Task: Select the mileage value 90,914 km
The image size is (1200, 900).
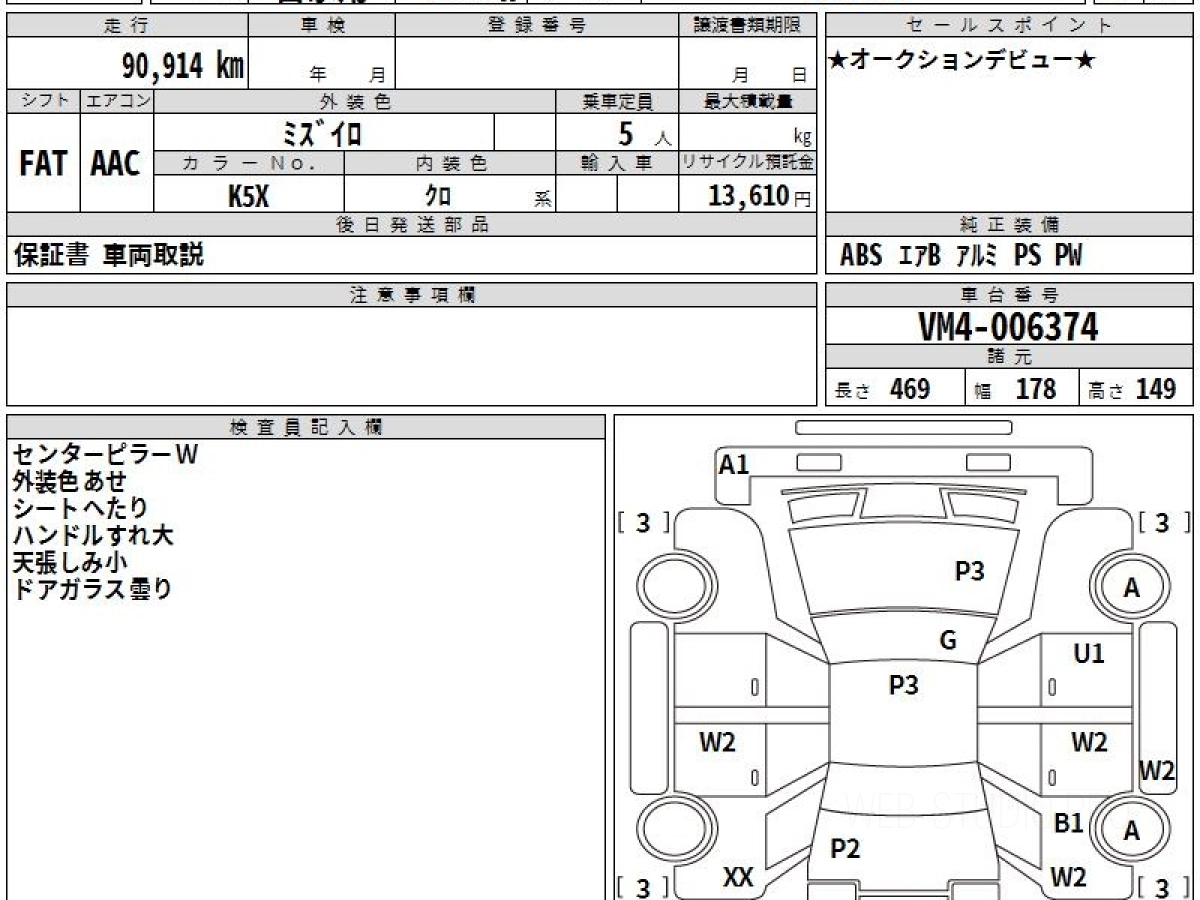Action: click(x=183, y=66)
